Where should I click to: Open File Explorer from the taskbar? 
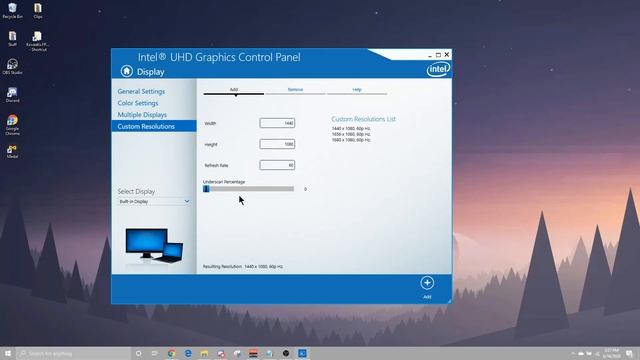coord(204,353)
